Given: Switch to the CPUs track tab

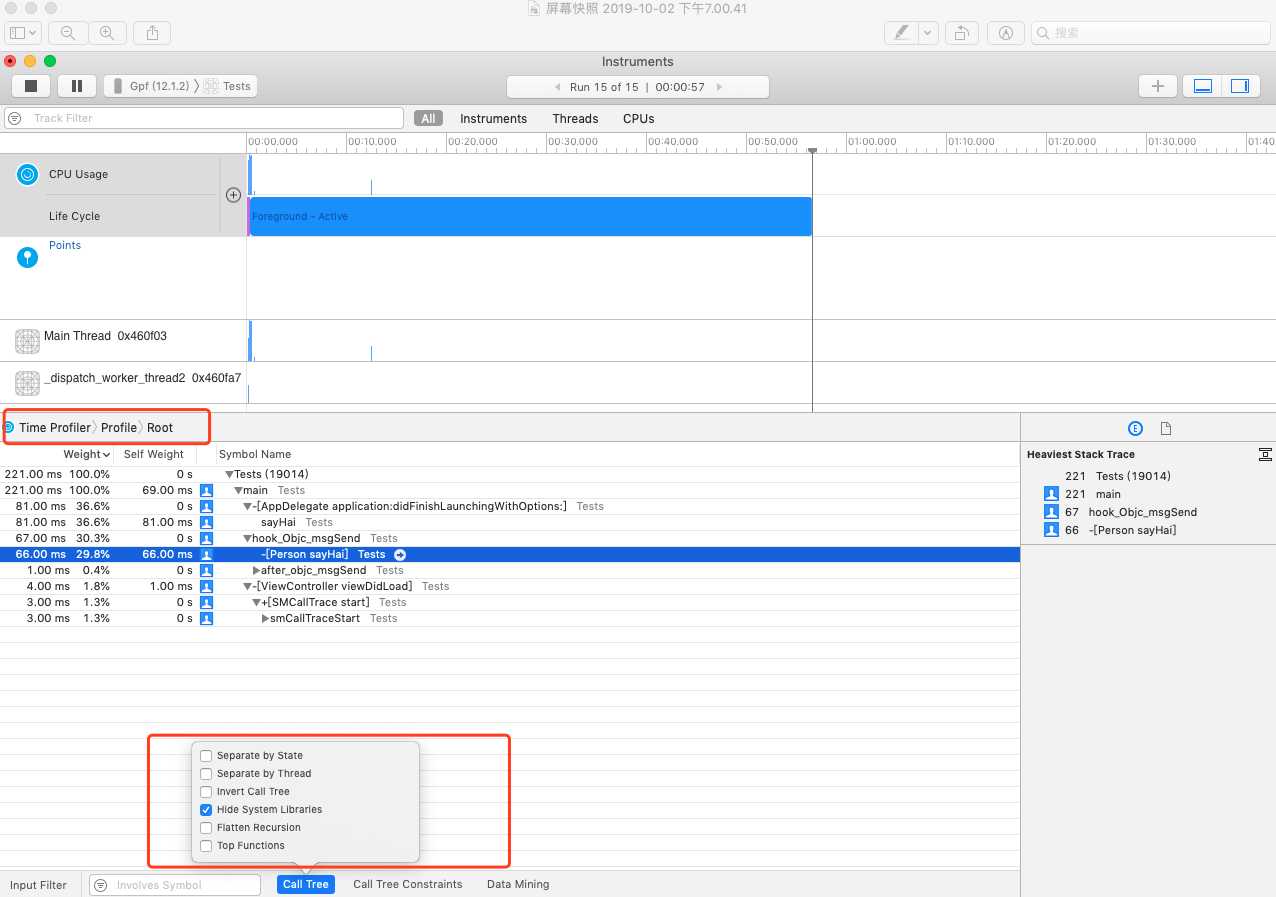Looking at the screenshot, I should pyautogui.click(x=638, y=118).
